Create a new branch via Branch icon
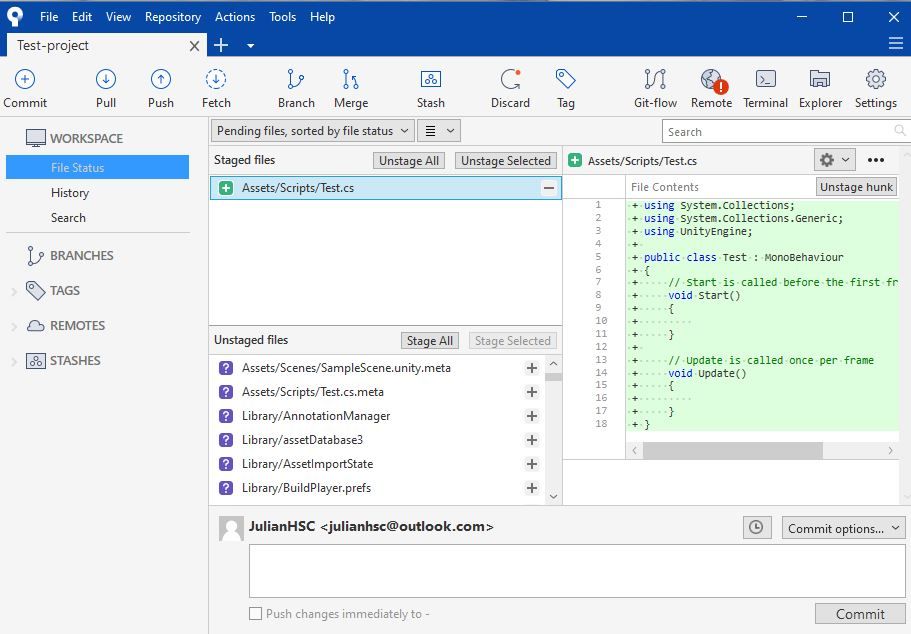911x634 pixels. point(296,80)
